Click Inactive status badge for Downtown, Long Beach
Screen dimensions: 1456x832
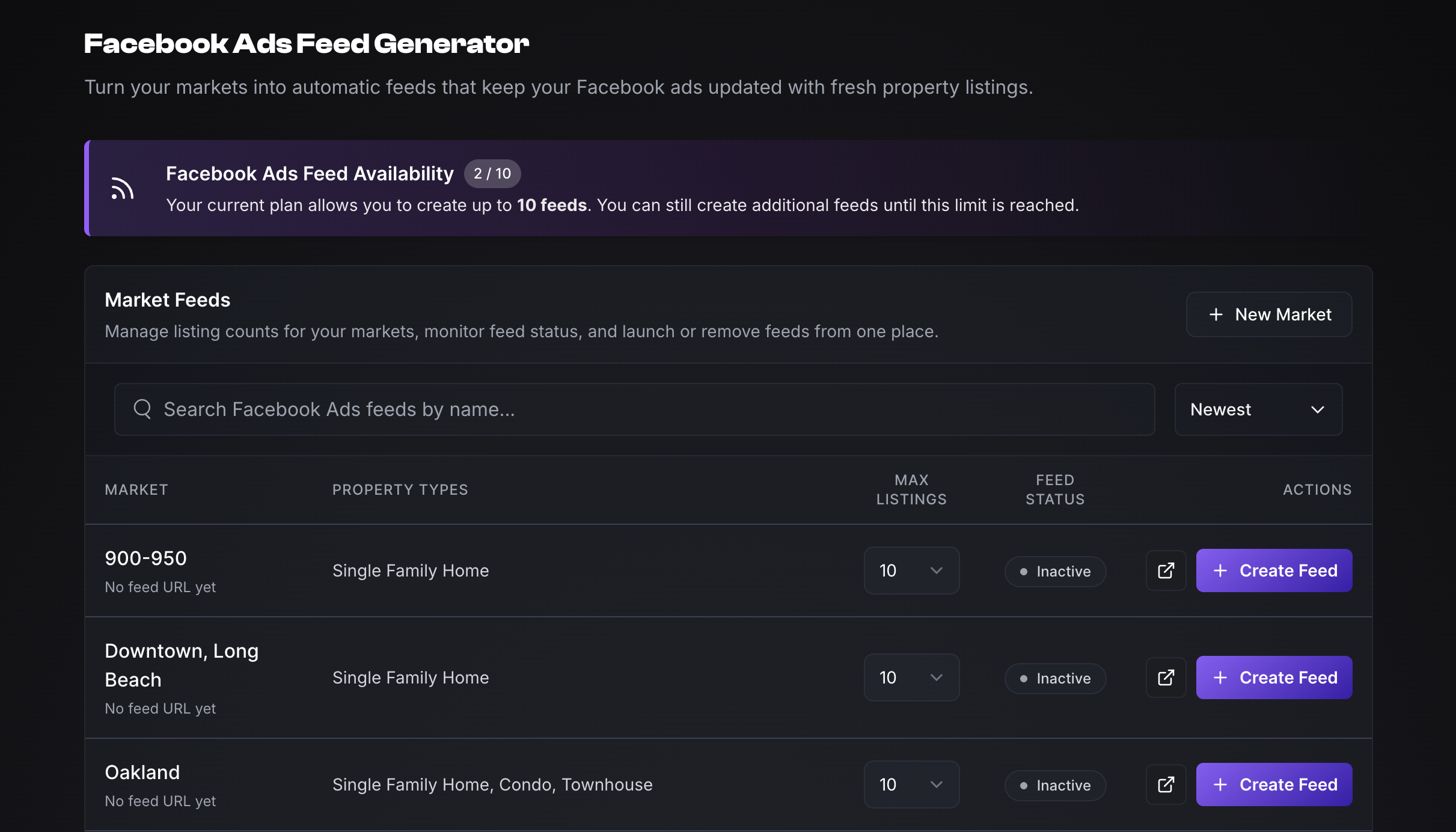pos(1055,678)
